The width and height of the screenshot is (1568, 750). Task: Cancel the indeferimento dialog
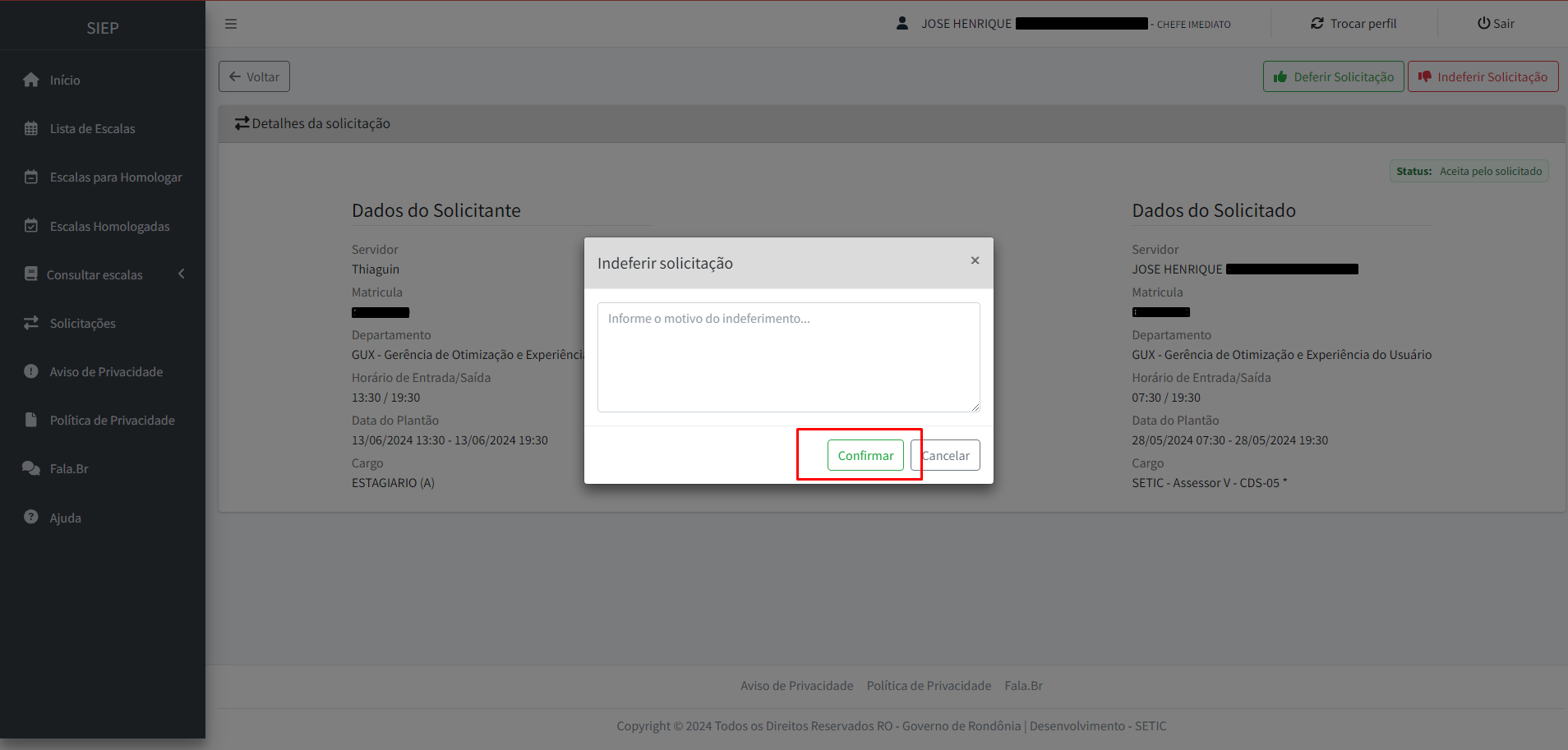[x=945, y=455]
